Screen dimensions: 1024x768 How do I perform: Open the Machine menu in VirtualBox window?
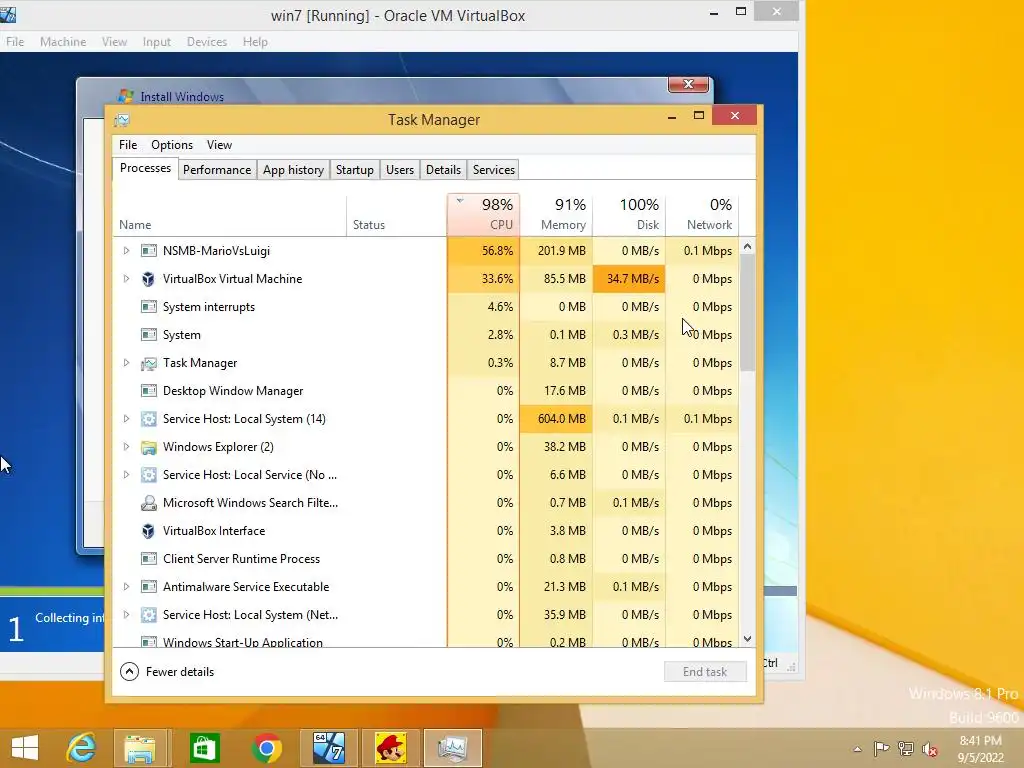pyautogui.click(x=63, y=42)
